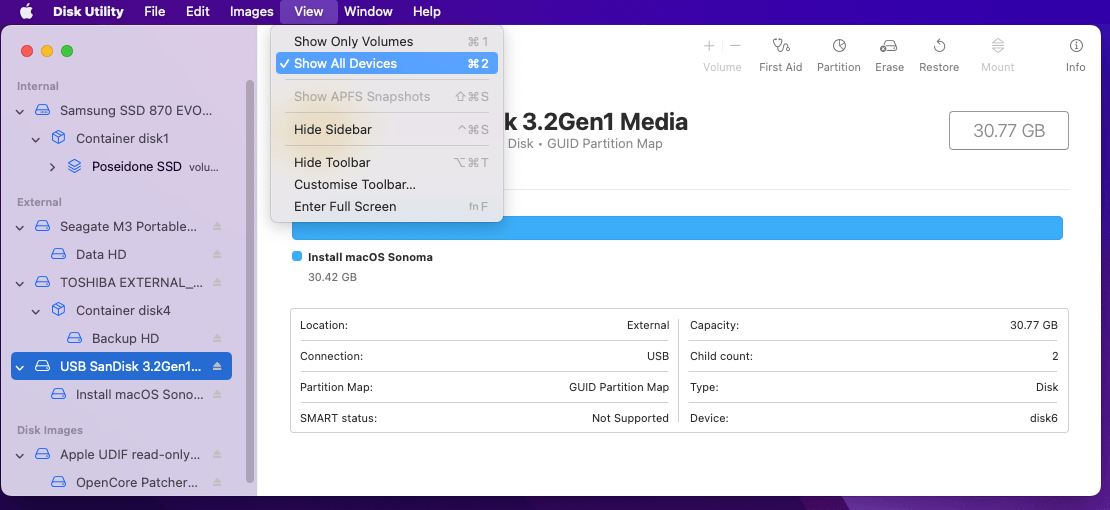Screen dimensions: 1110x510
Task: Collapse the TOSHIBA EXTERNAL disk tree
Action: coord(20,283)
